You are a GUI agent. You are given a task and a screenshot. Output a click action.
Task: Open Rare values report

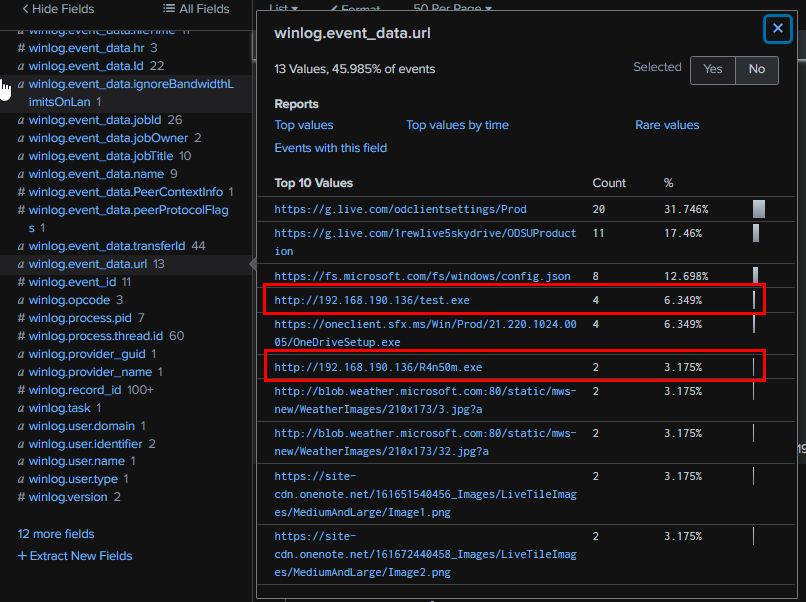pos(667,125)
